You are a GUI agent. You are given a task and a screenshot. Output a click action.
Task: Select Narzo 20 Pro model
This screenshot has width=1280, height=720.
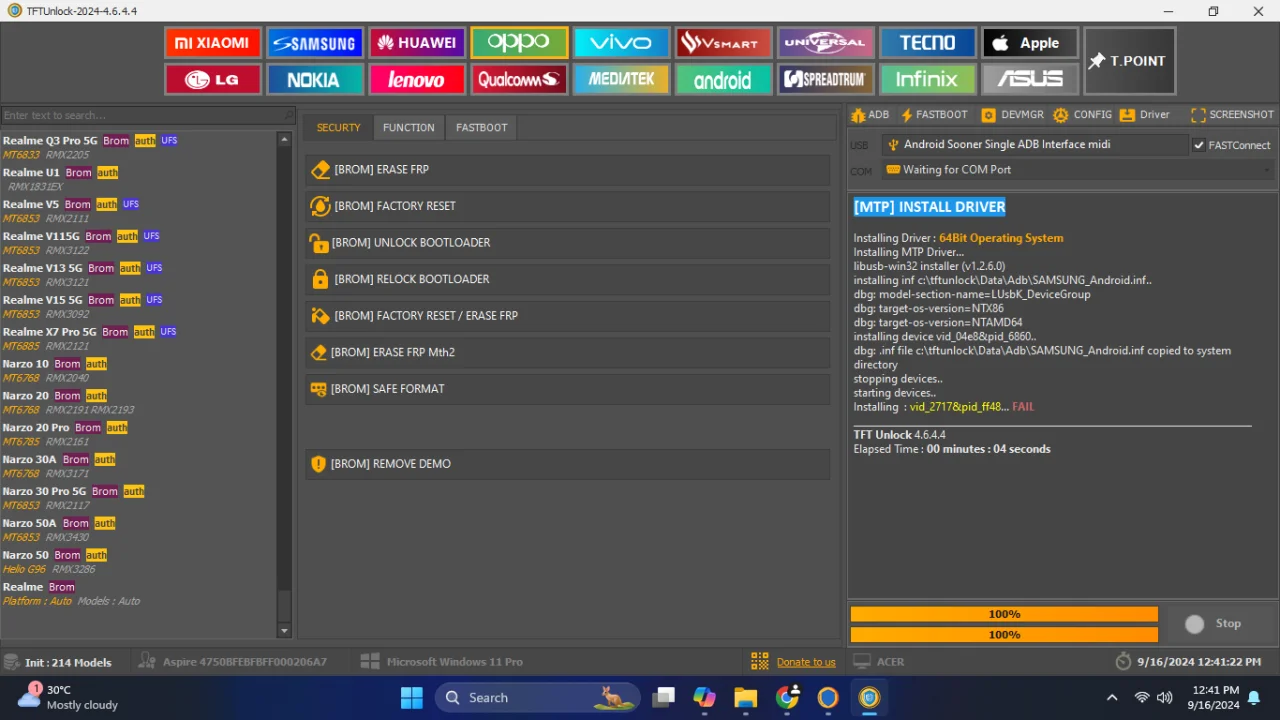click(x=138, y=434)
